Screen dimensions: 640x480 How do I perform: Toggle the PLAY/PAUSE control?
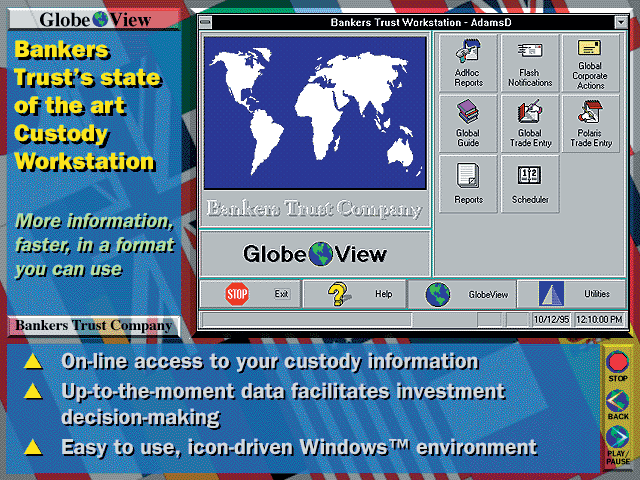617,443
